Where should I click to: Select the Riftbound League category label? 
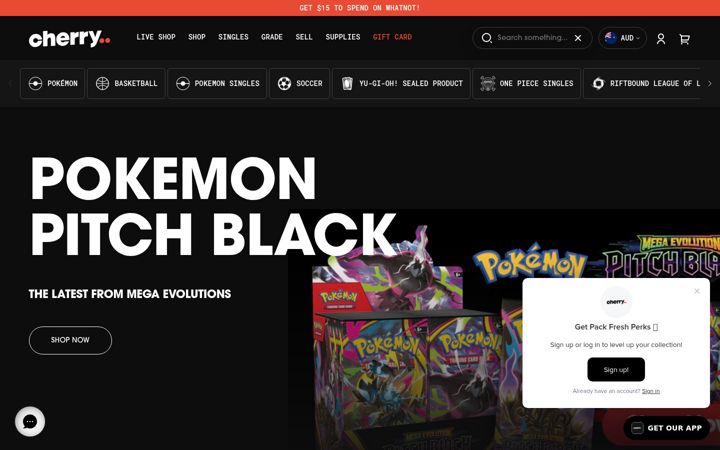[x=655, y=84]
